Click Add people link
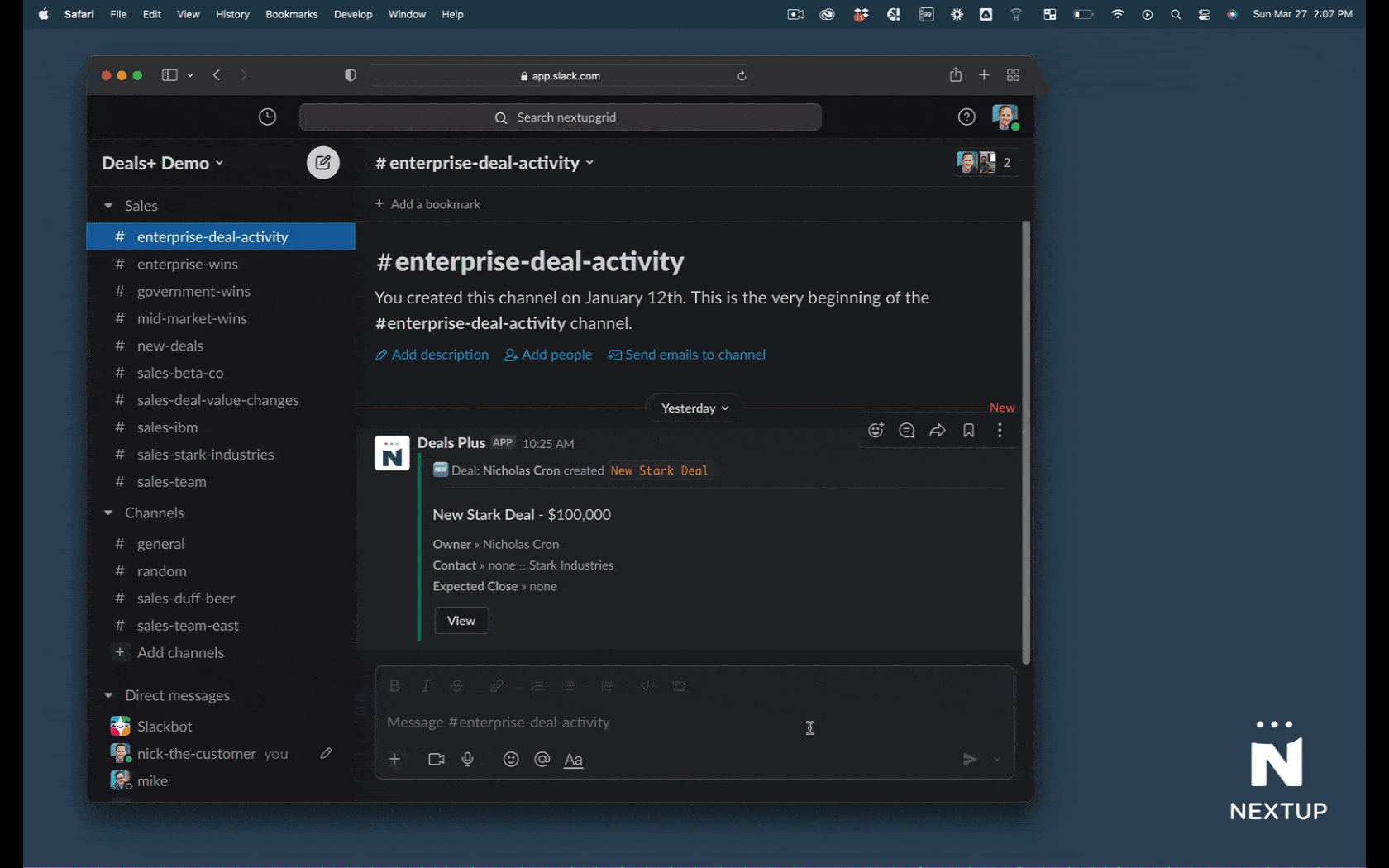 (x=548, y=355)
